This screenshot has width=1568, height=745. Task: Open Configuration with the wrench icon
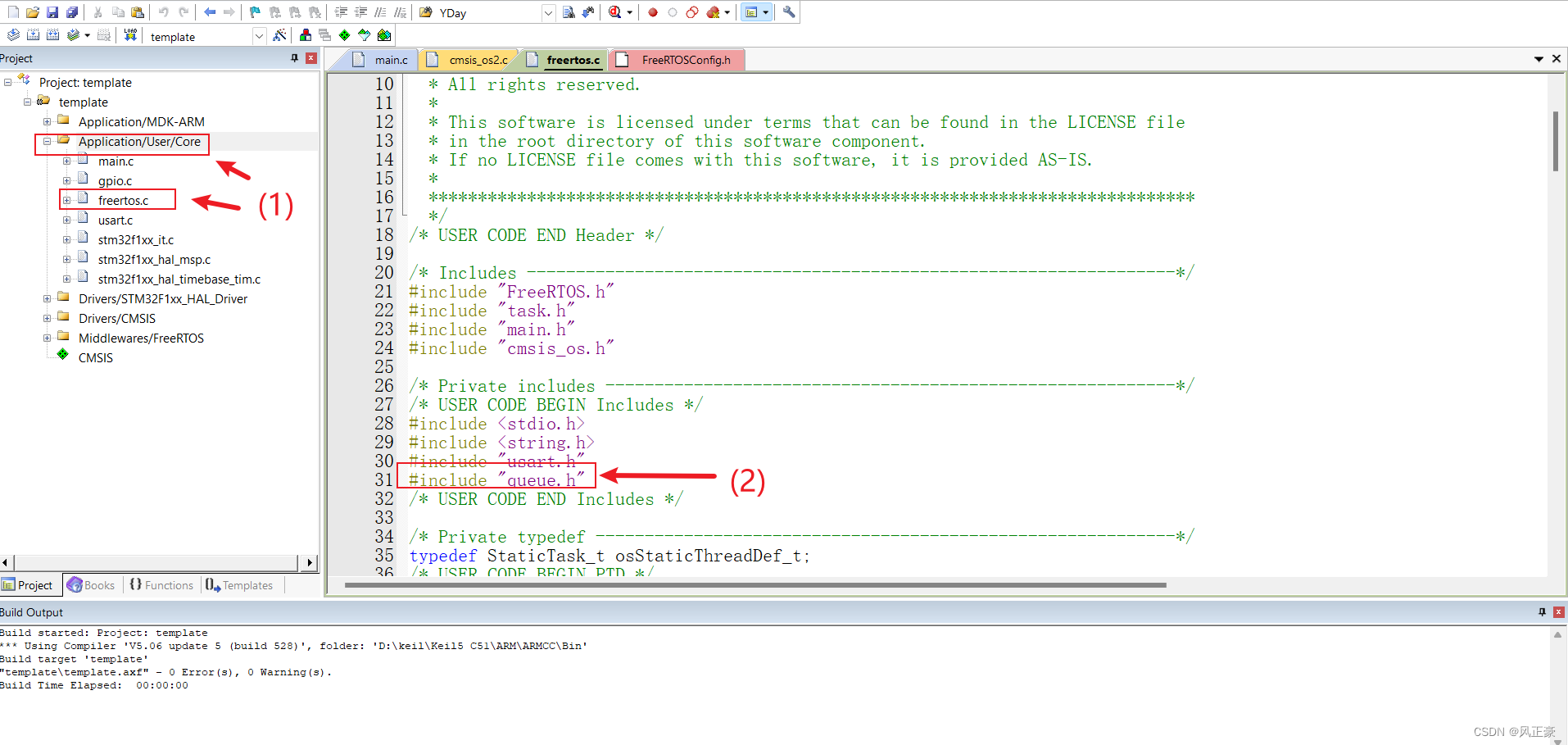(x=789, y=12)
